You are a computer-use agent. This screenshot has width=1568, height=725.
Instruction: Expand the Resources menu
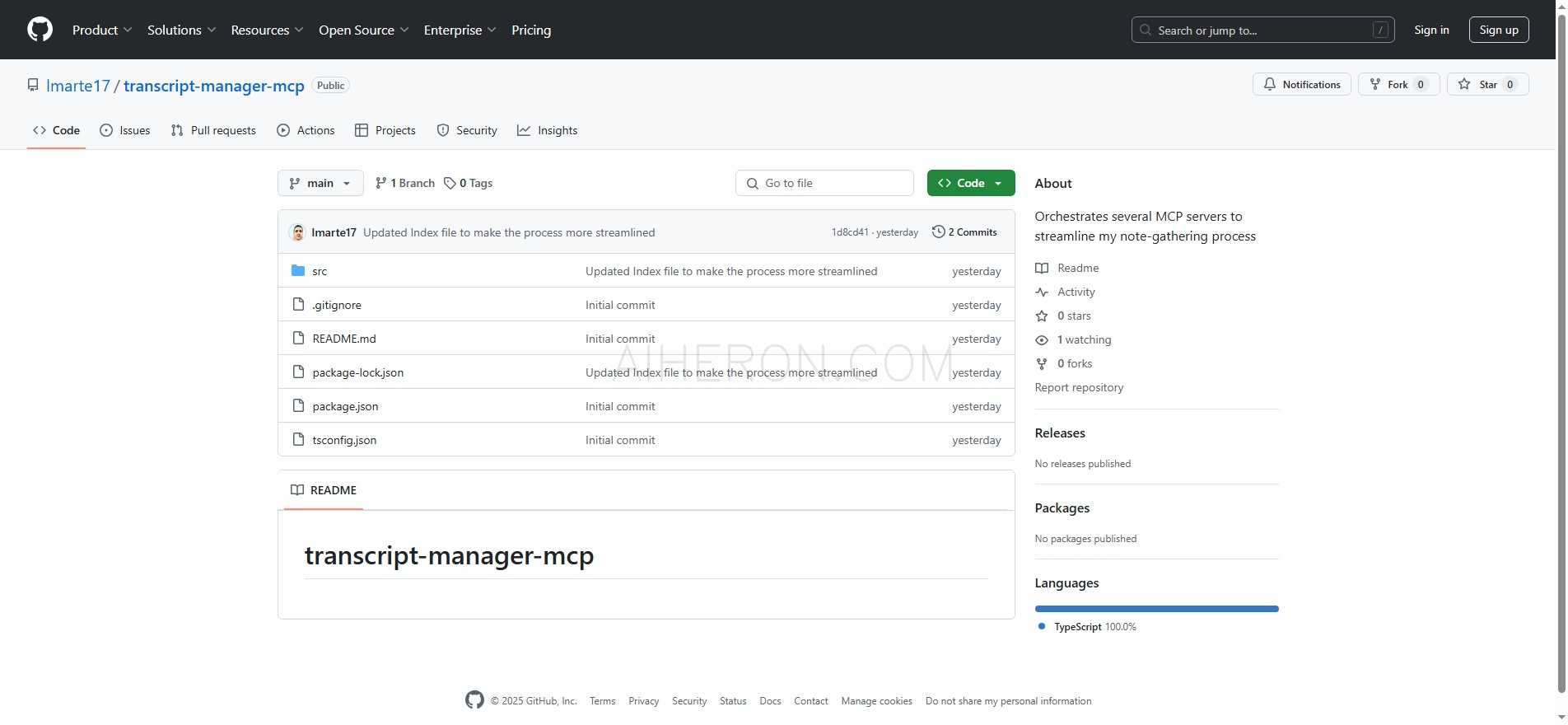click(x=267, y=30)
